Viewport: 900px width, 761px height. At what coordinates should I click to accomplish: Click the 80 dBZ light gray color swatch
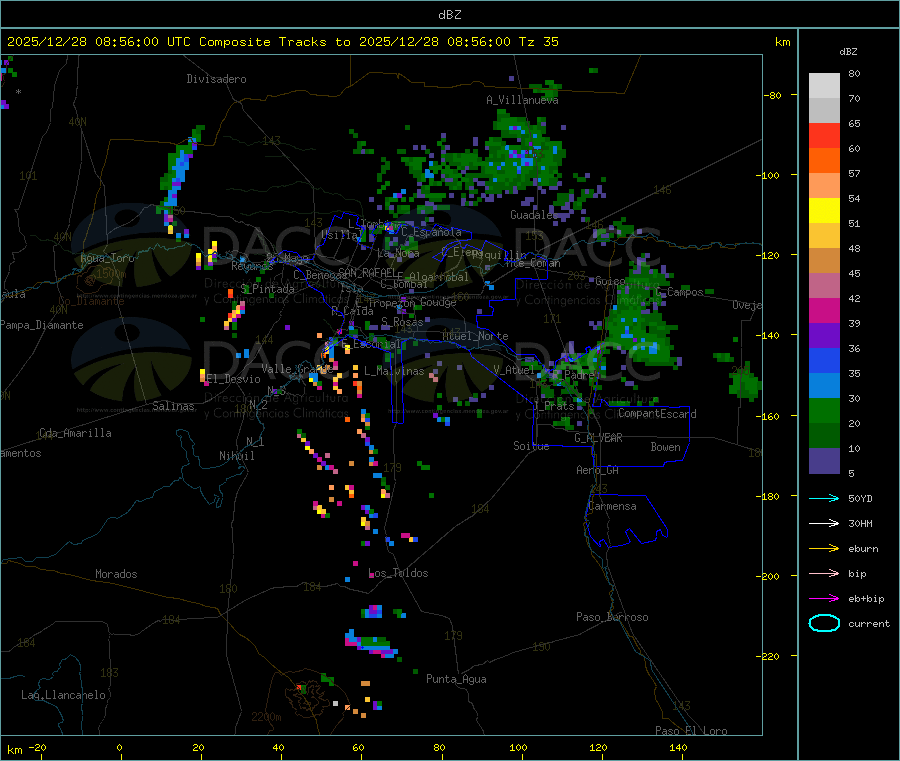click(x=824, y=86)
